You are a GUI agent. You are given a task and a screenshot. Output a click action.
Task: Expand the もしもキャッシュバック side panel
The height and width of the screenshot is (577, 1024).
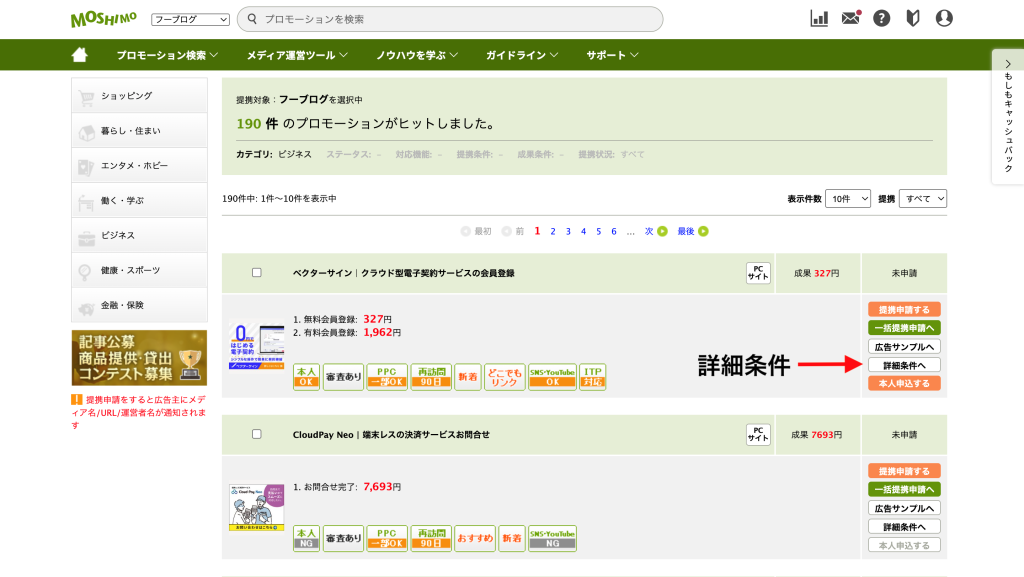click(x=1007, y=116)
